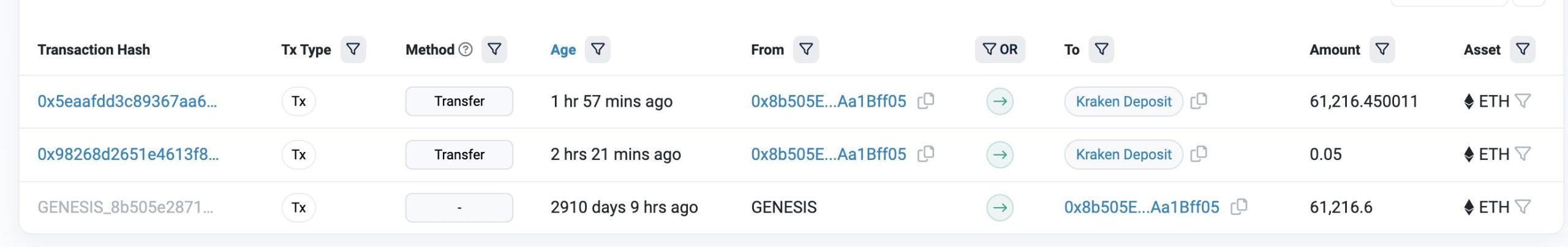Open the Age column filter
Viewport: 1568px width, 247px height.
(x=598, y=50)
